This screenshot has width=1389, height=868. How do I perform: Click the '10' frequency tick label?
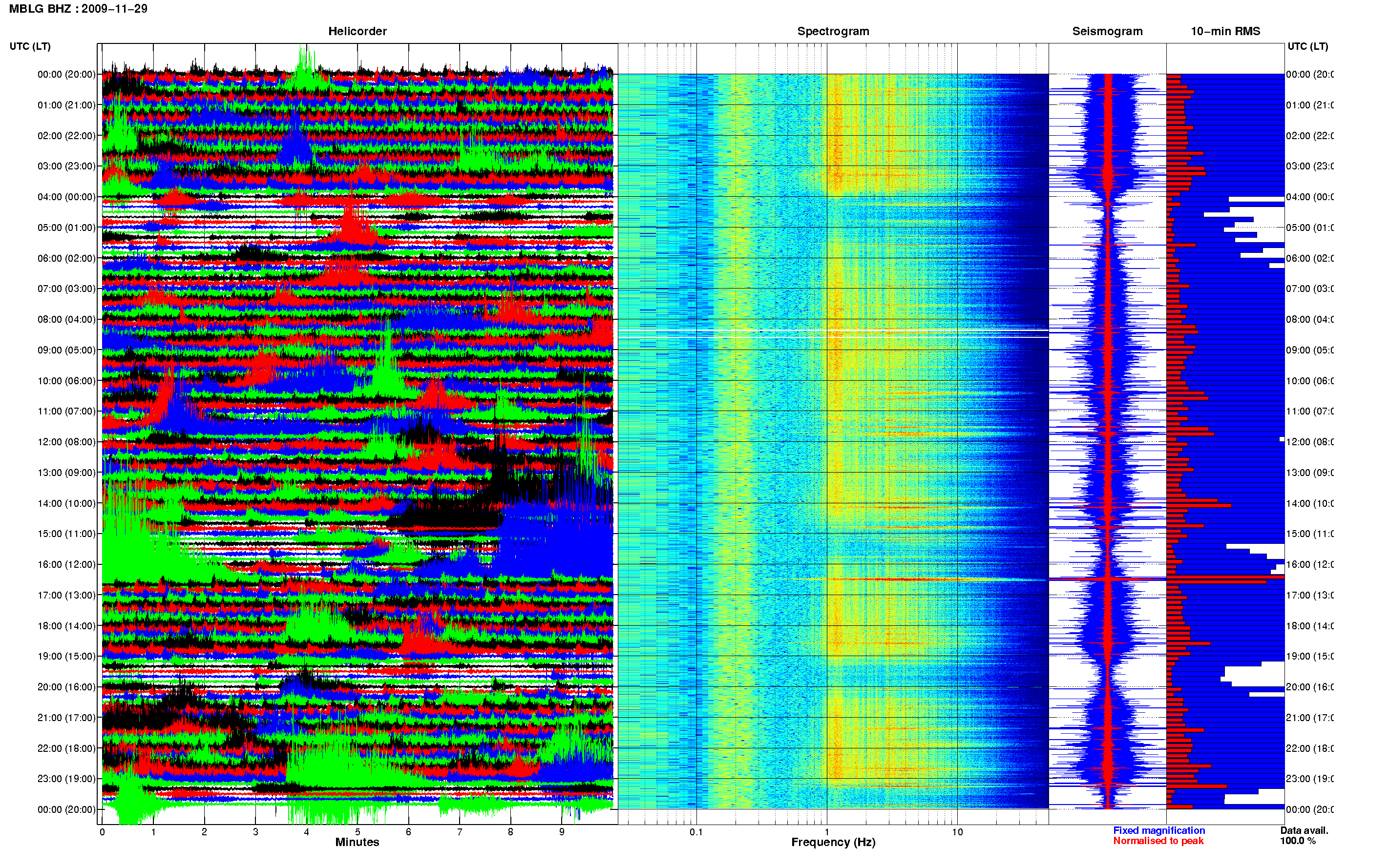[957, 832]
